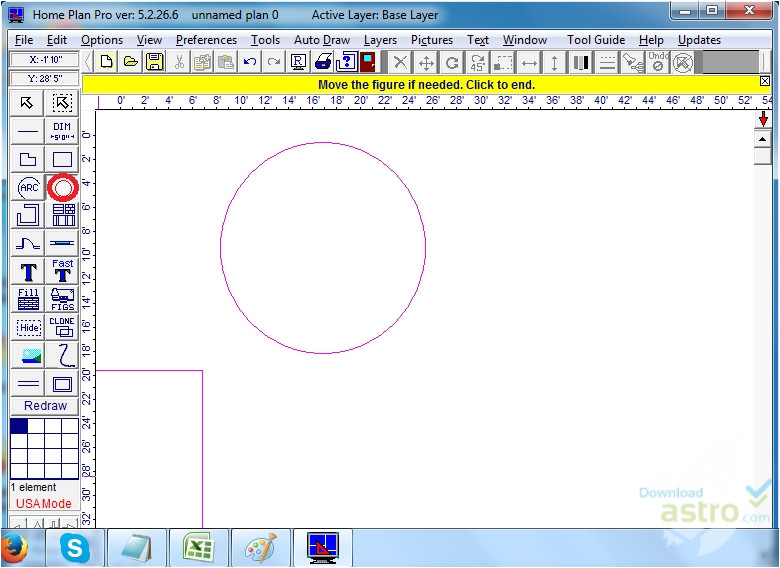Toggle the USA Mode units indicator
This screenshot has width=780, height=568.
[44, 504]
